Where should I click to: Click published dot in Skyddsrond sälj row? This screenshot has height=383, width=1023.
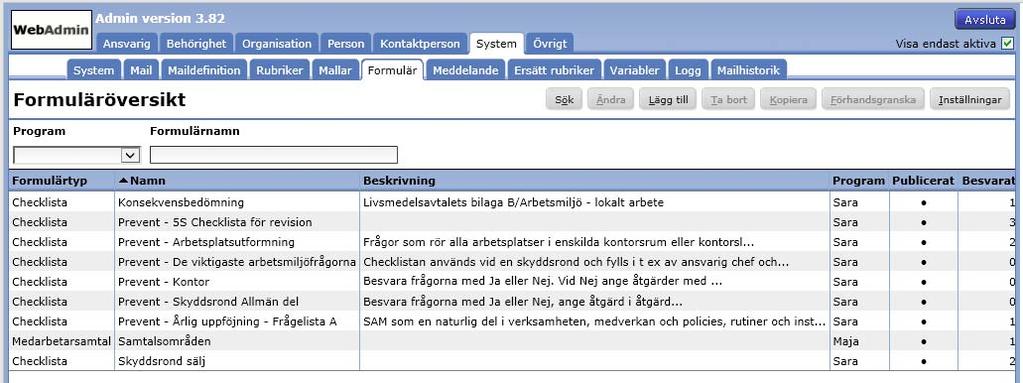coord(923,362)
